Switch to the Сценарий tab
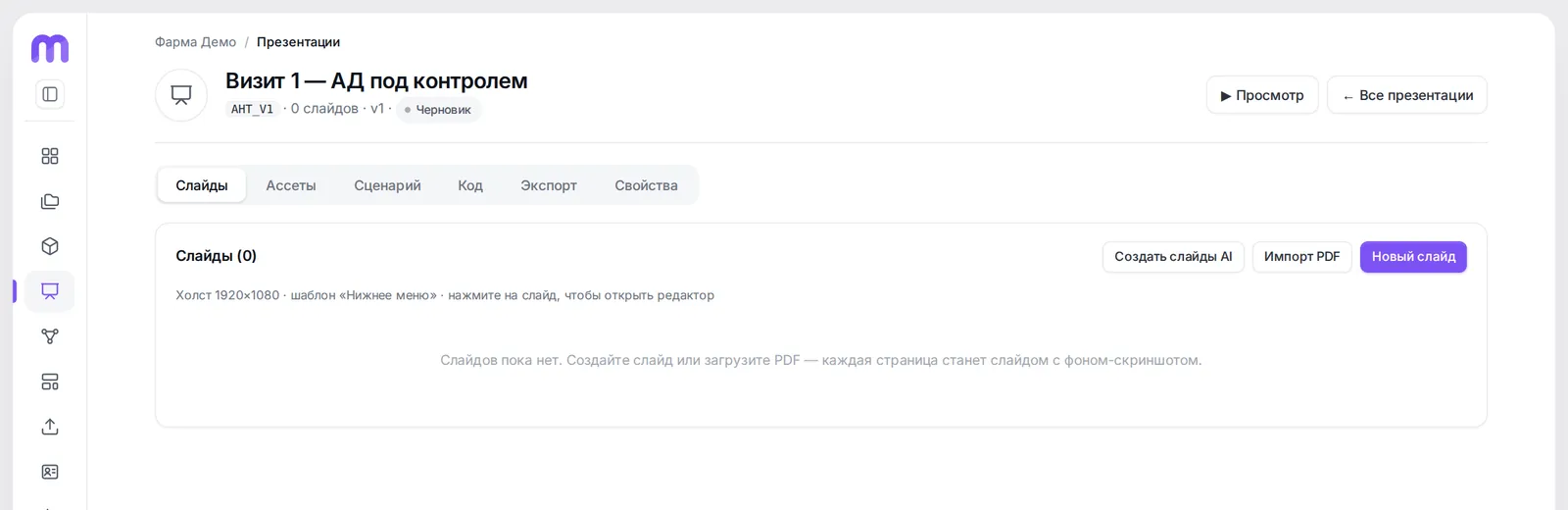Image resolution: width=1568 pixels, height=510 pixels. pos(387,185)
